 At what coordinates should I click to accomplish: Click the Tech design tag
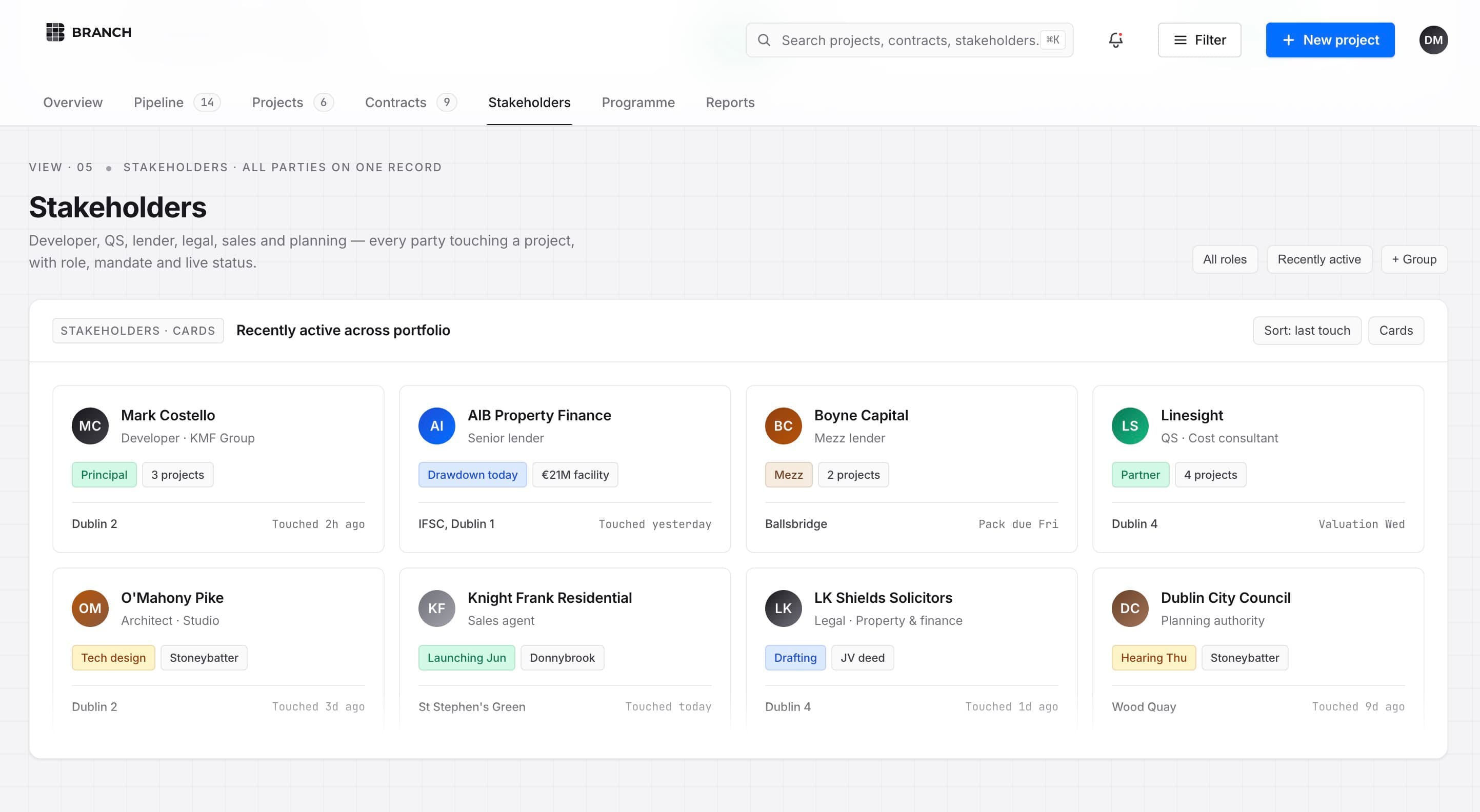click(x=113, y=658)
